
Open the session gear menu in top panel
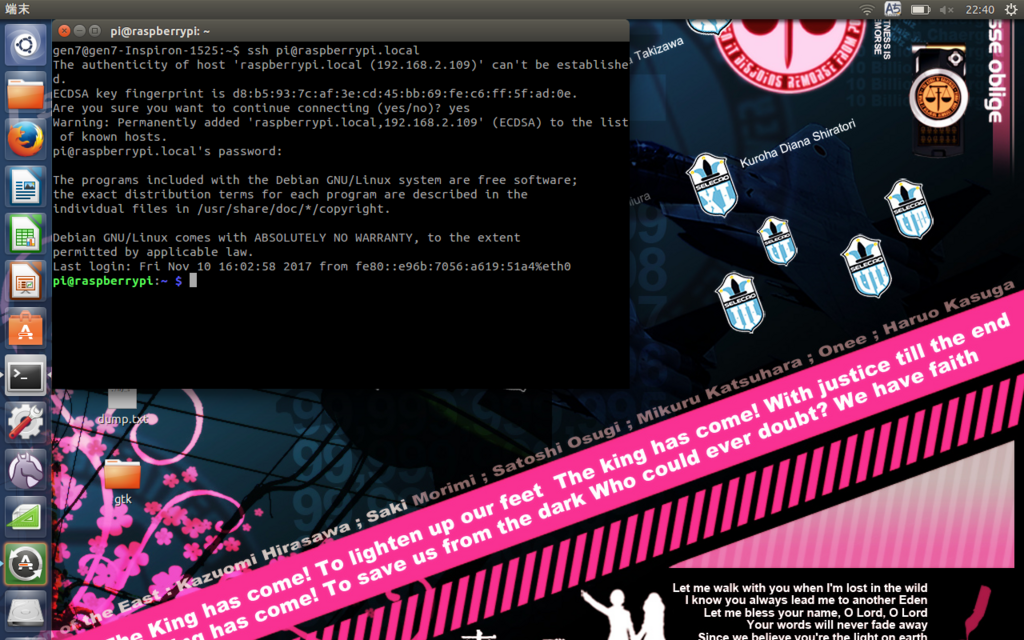tap(1010, 9)
